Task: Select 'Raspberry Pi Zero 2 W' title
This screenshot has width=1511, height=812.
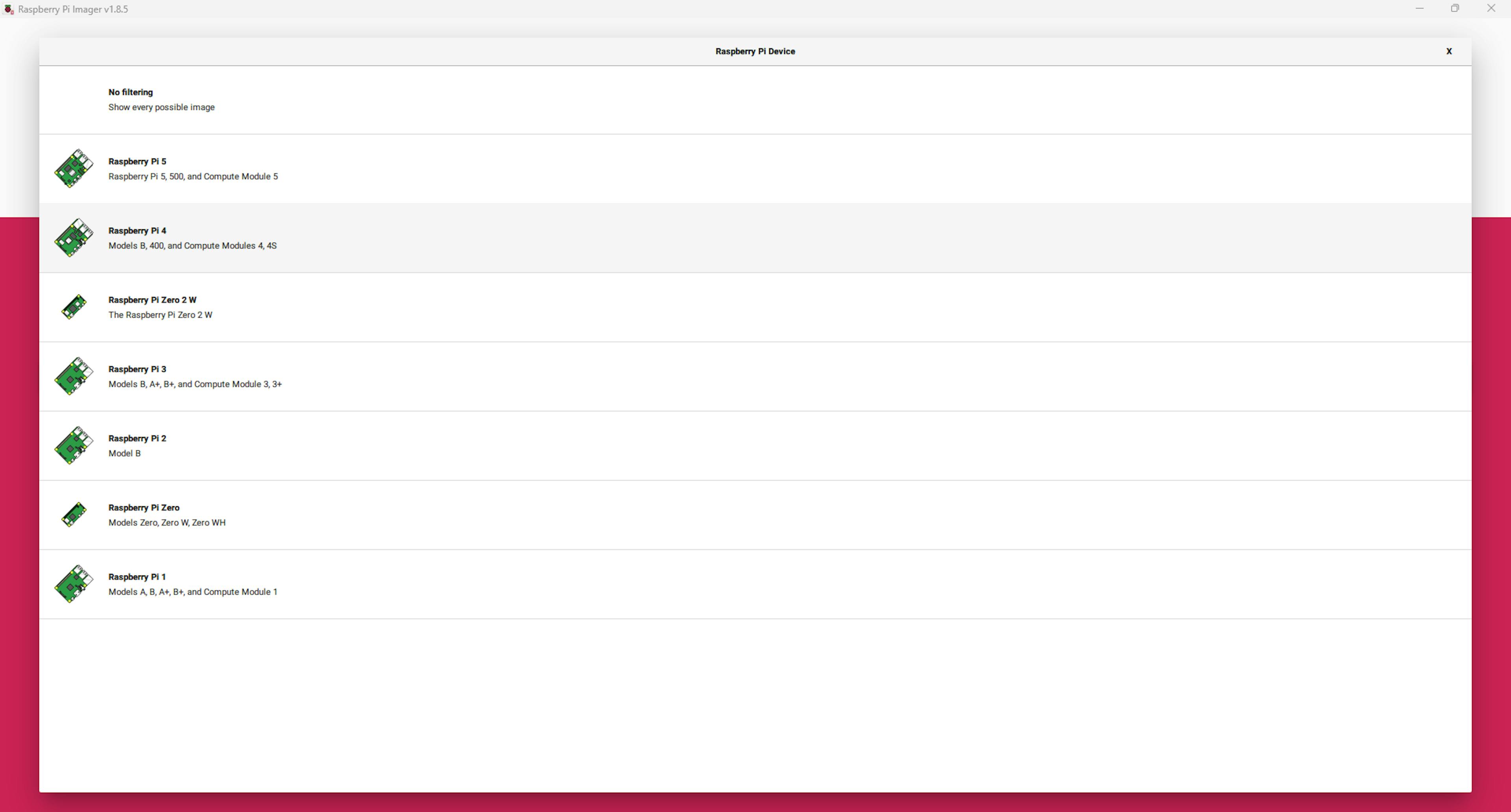Action: (x=153, y=300)
